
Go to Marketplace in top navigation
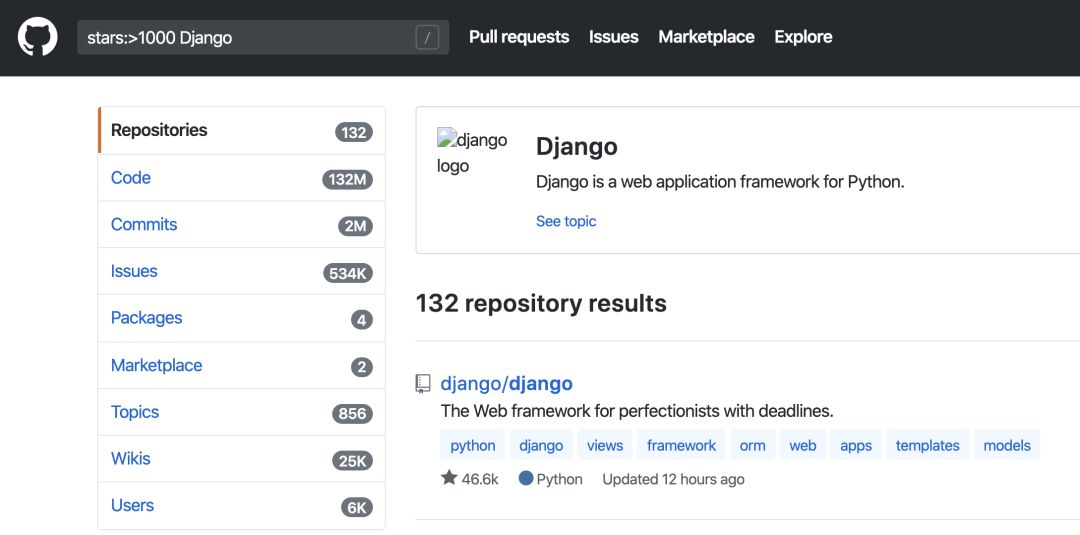pyautogui.click(x=706, y=36)
